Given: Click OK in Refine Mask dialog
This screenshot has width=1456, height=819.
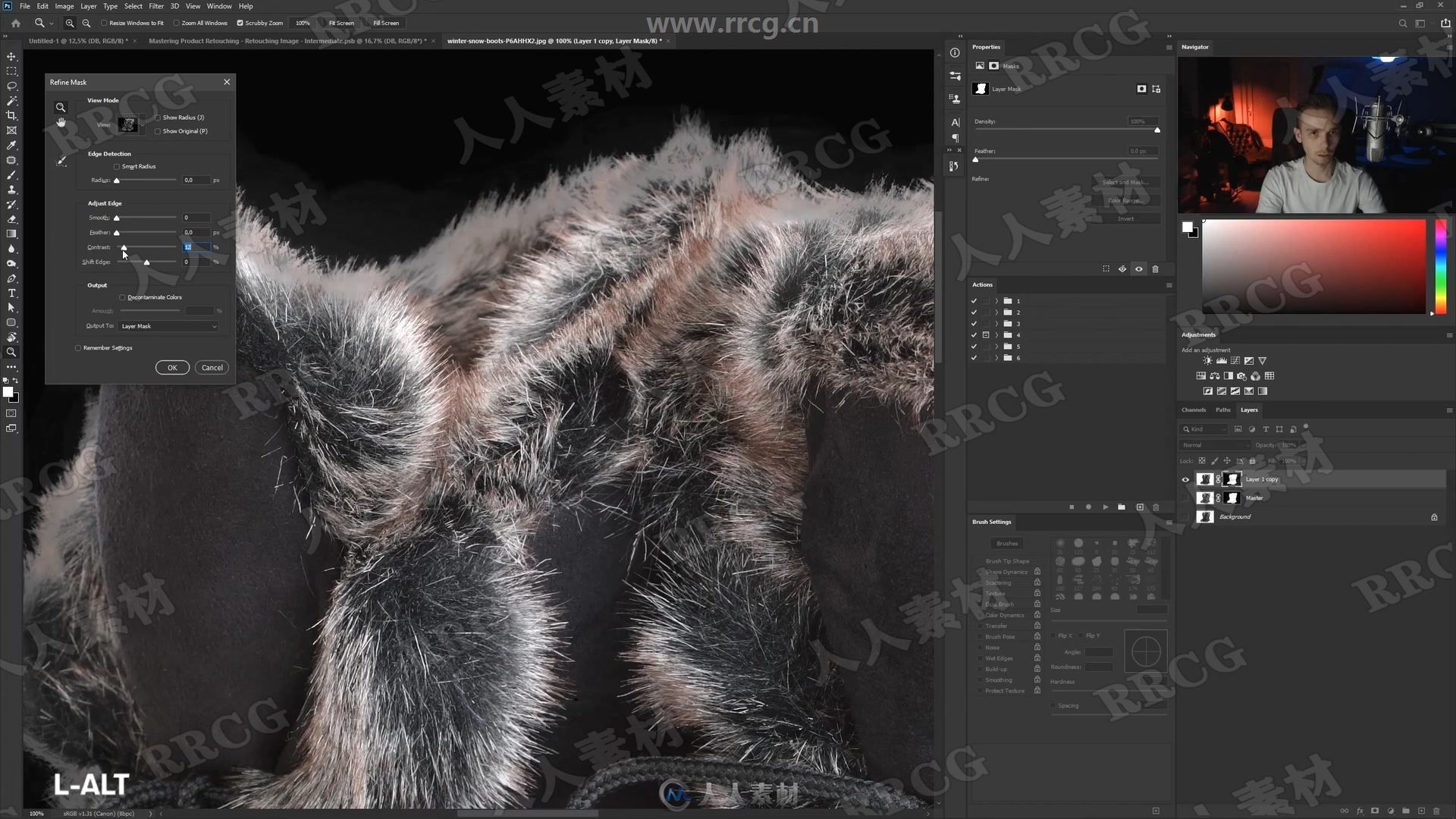Looking at the screenshot, I should coord(172,368).
